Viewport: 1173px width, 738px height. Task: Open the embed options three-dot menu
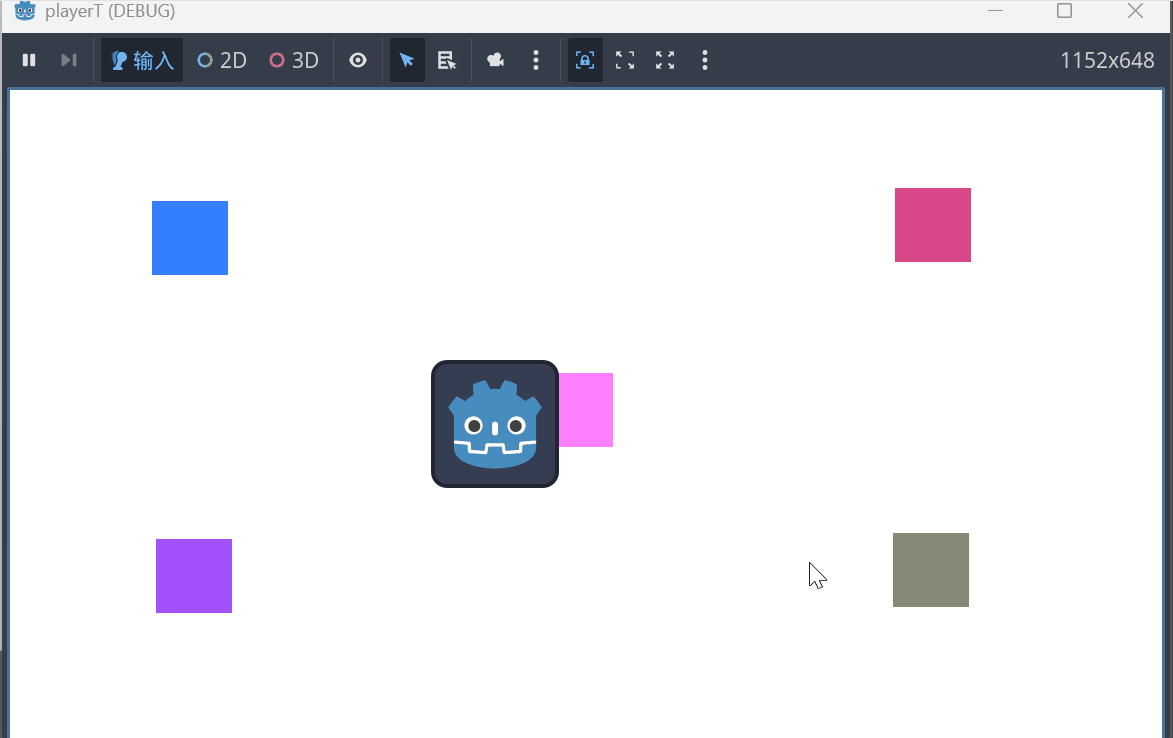[705, 60]
